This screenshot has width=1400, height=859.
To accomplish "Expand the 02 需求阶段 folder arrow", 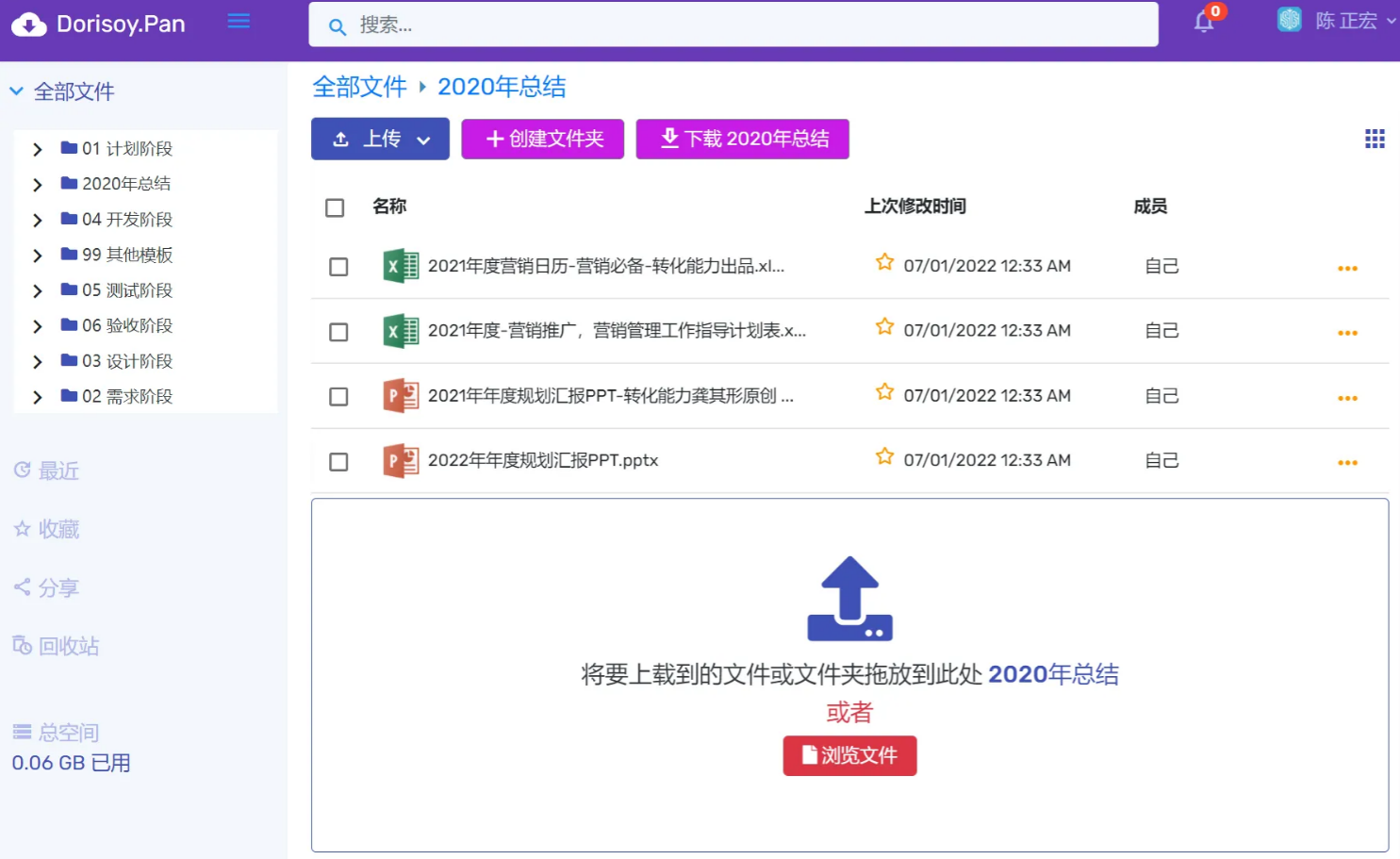I will pyautogui.click(x=38, y=397).
